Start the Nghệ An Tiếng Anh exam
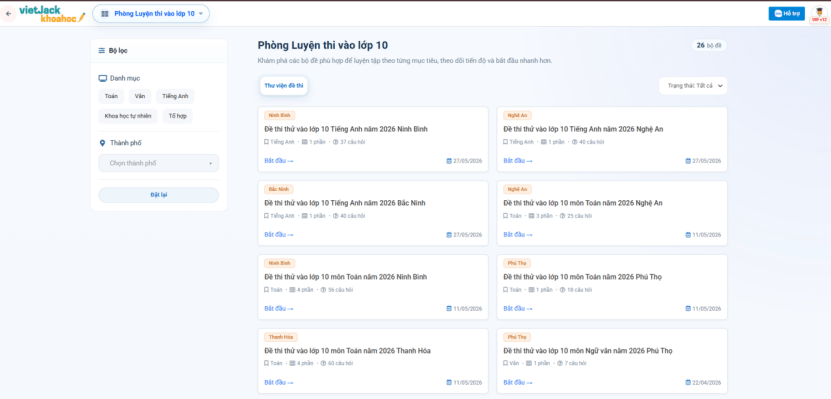Image resolution: width=831 pixels, height=399 pixels. point(518,161)
